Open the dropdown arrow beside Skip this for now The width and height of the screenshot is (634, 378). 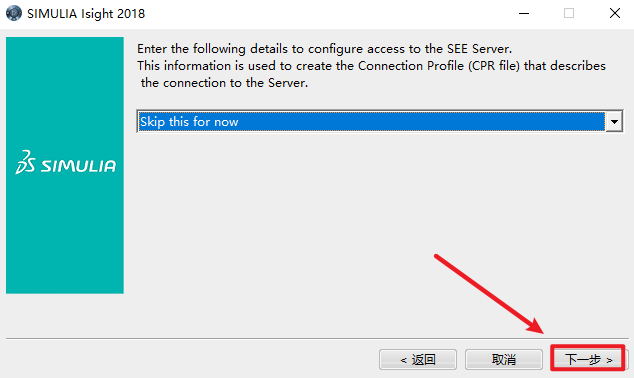pos(614,121)
